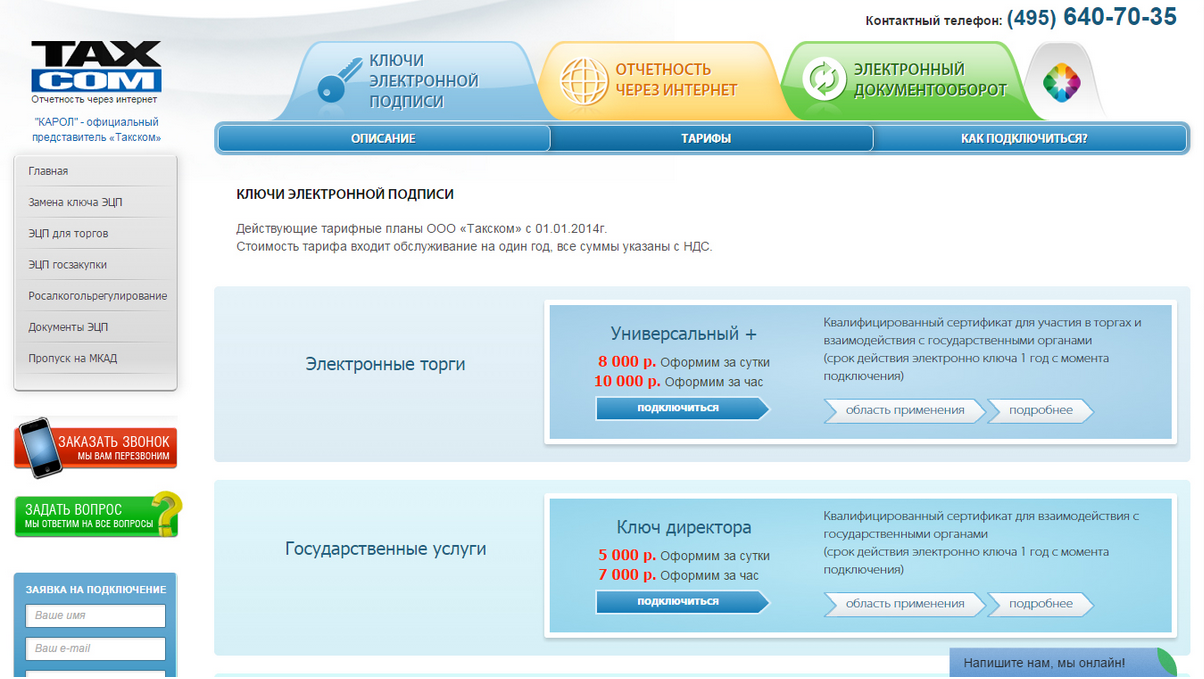Click область применения for Ключ директора
Screen dimensions: 1204x679
(904, 604)
